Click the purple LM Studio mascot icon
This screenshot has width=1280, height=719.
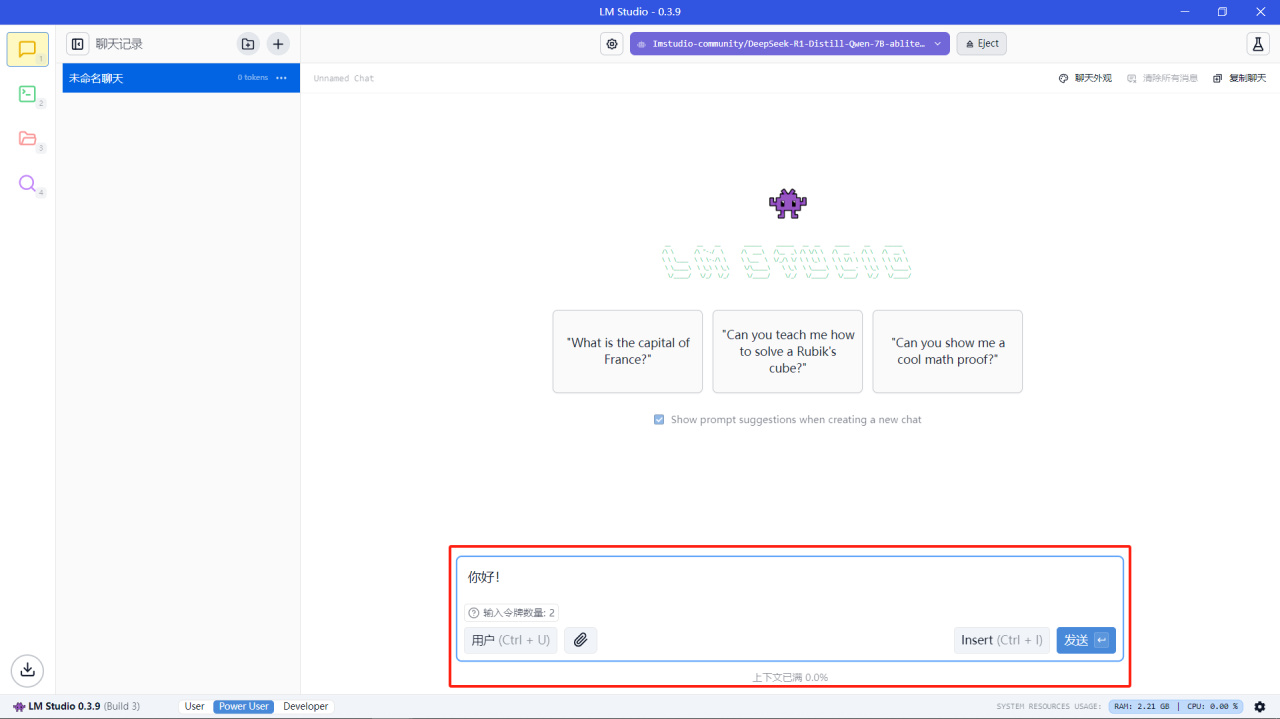pos(788,204)
